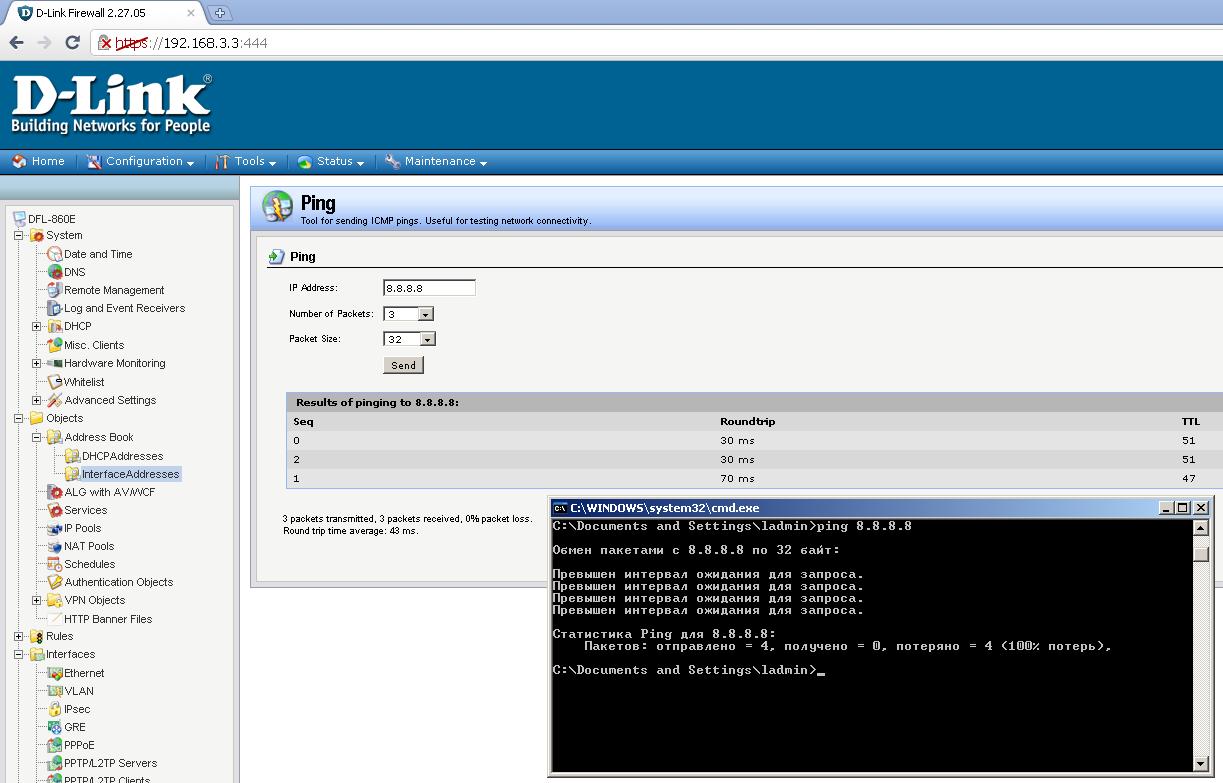Select InterfaceAddresses in the Address Book

[x=130, y=474]
